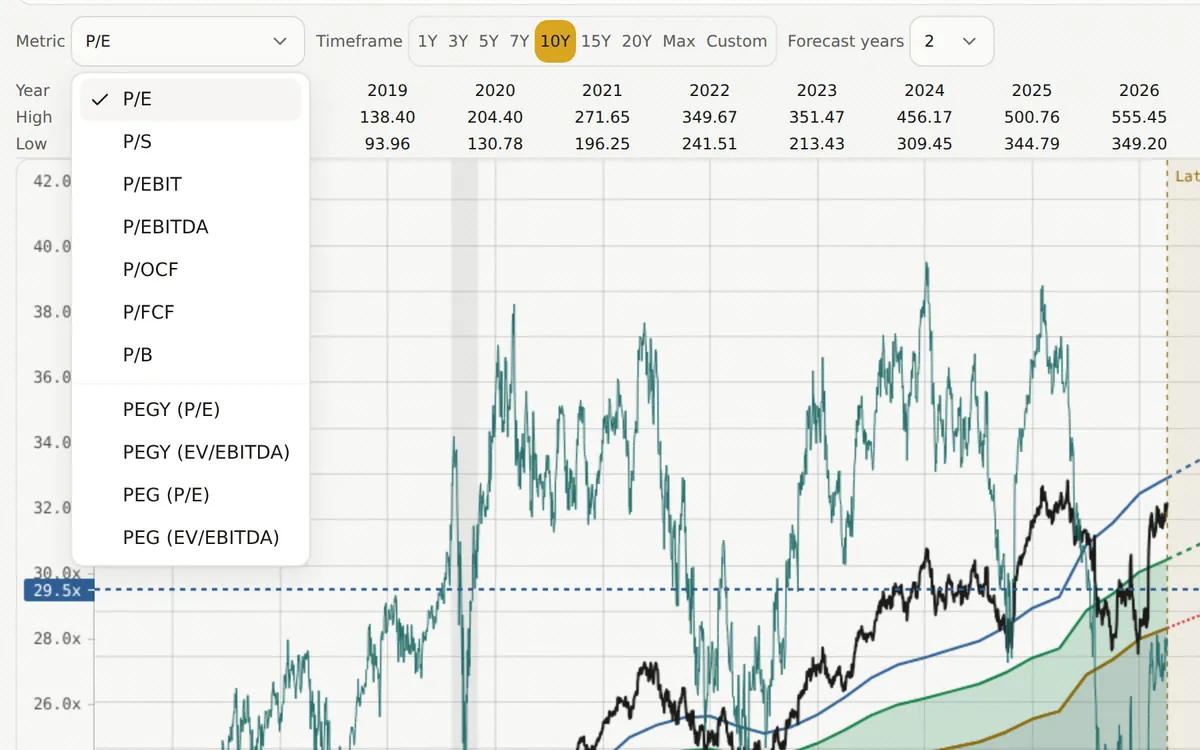Viewport: 1200px width, 750px height.
Task: Select PEG (P/E) metric option
Action: coord(190,495)
